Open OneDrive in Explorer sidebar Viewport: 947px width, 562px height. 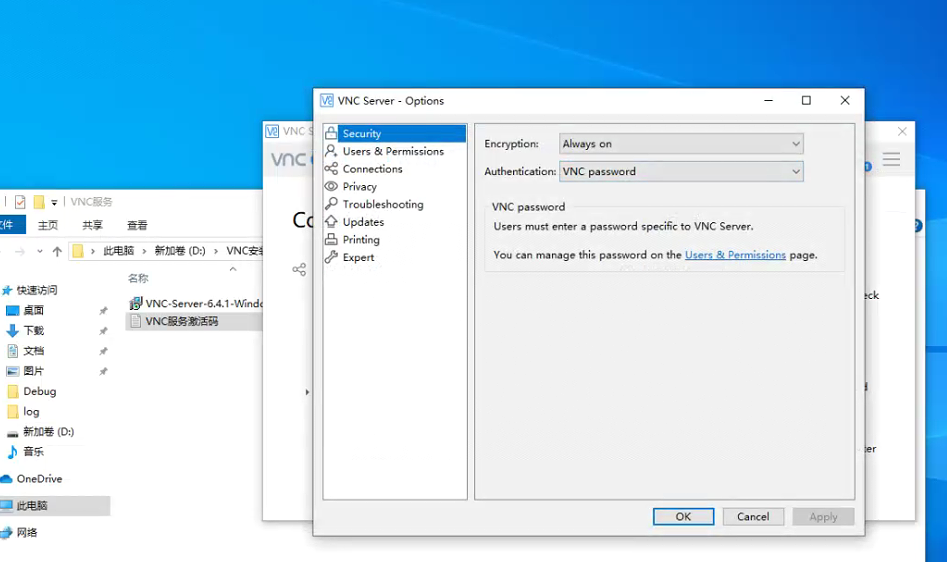click(39, 479)
